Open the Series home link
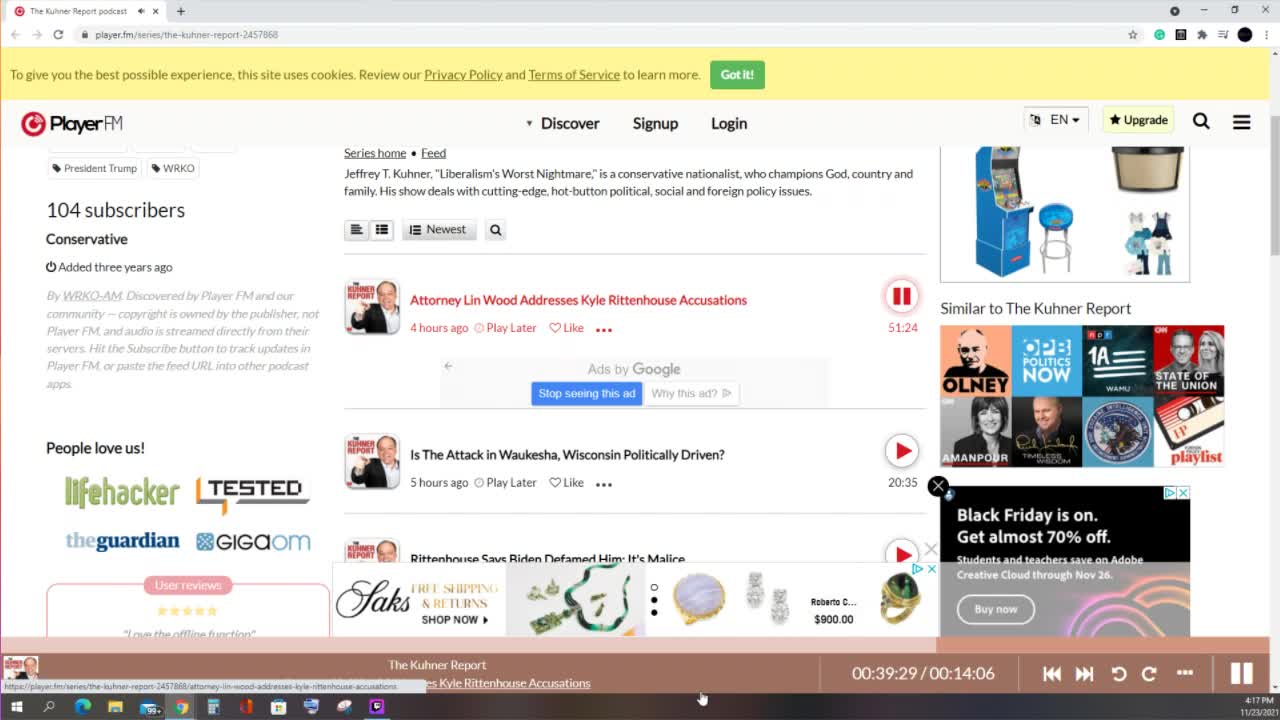Image resolution: width=1280 pixels, height=720 pixels. [x=375, y=153]
